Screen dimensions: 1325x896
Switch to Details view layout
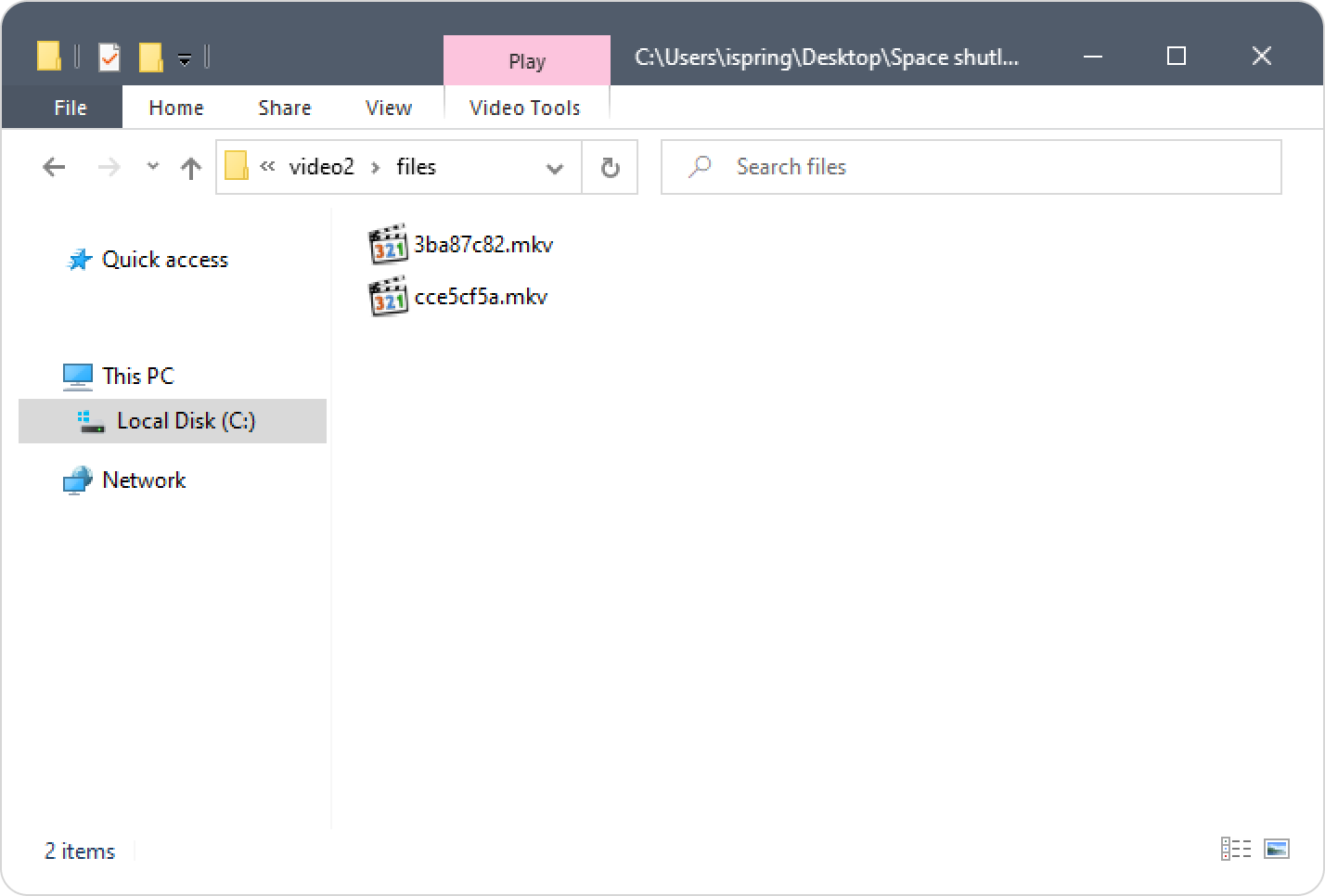1235,849
